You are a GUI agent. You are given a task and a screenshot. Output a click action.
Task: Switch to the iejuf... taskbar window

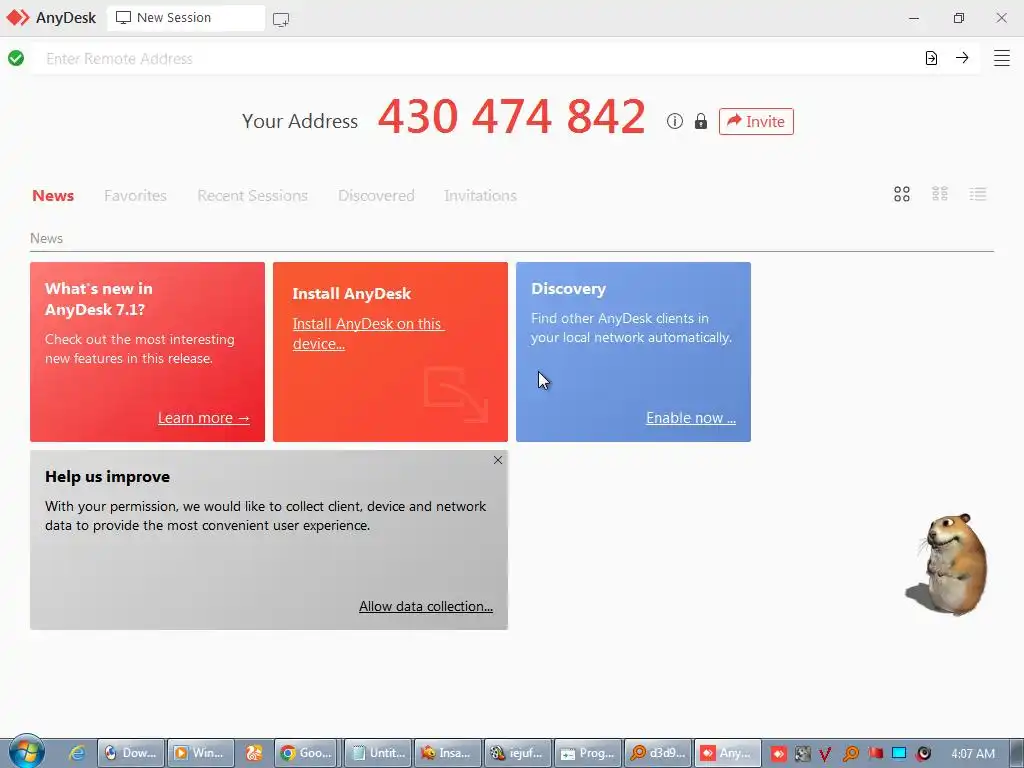point(519,753)
